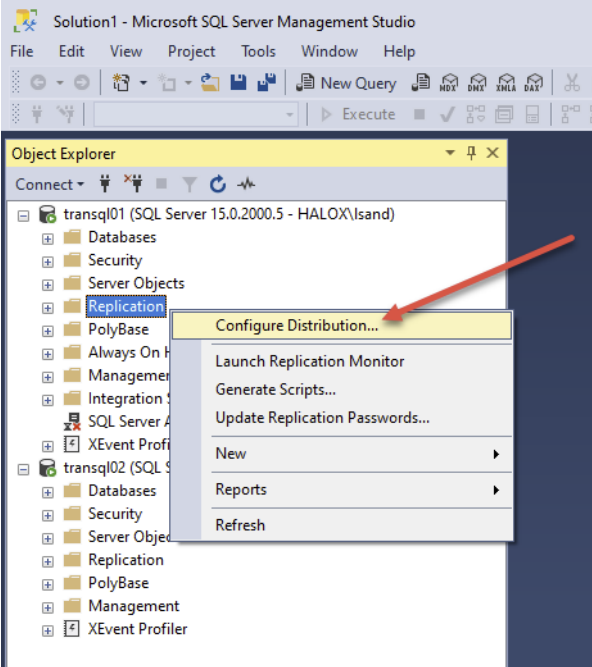Click the Cancel Executing Query stop icon

click(x=419, y=114)
